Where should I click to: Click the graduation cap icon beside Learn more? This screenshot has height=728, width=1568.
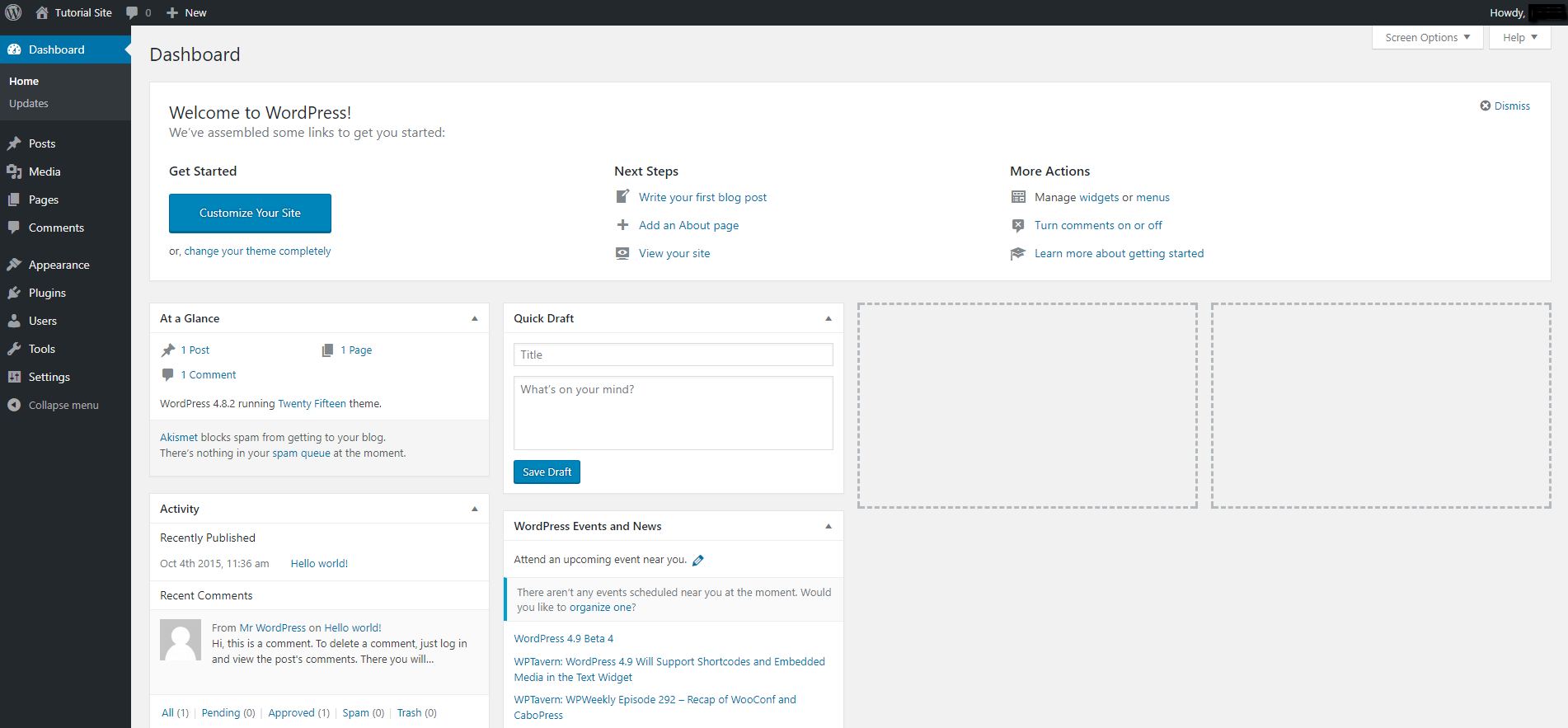coord(1018,253)
